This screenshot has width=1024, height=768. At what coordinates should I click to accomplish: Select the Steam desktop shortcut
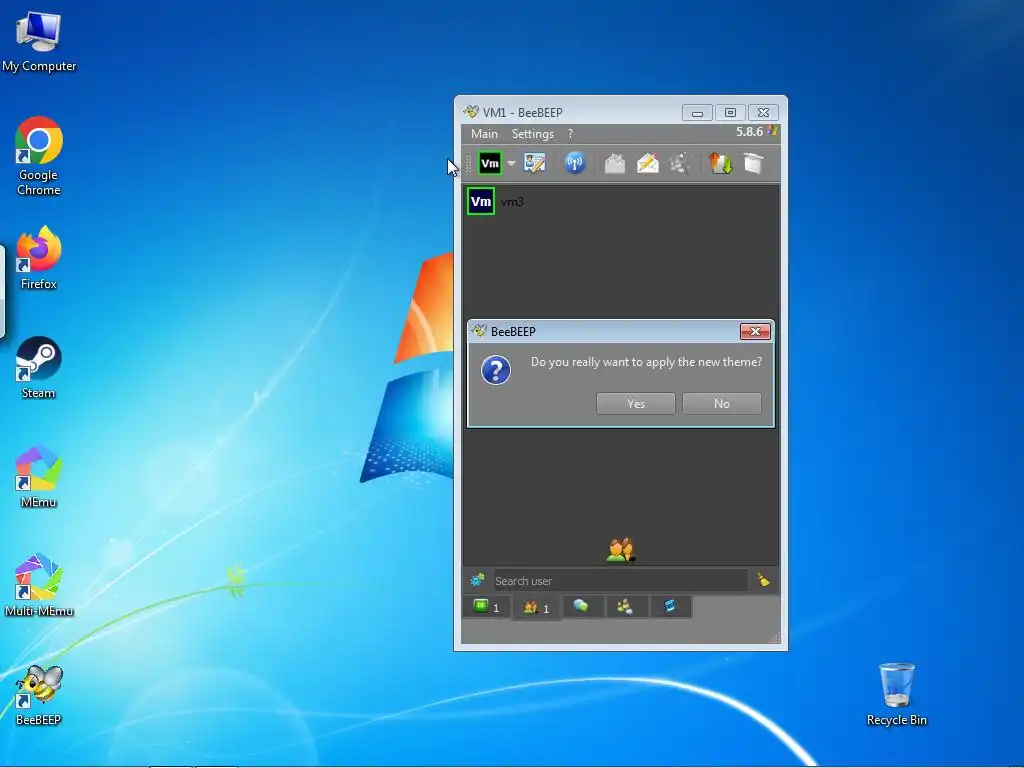(x=39, y=368)
